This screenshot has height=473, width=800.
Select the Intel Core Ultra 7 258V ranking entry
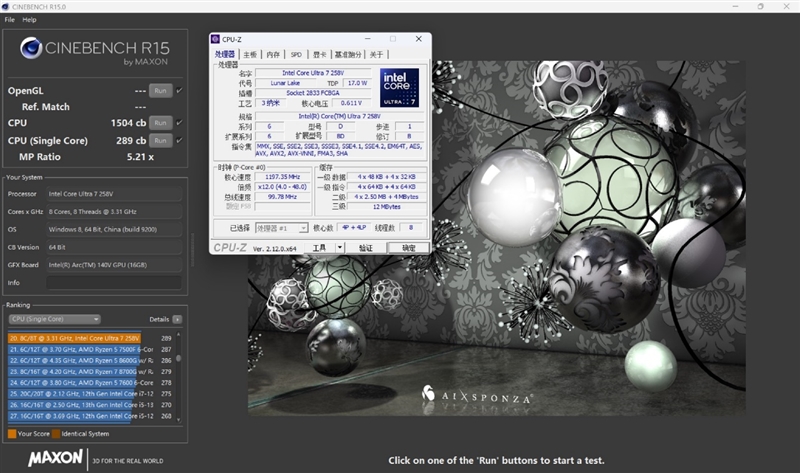74,338
